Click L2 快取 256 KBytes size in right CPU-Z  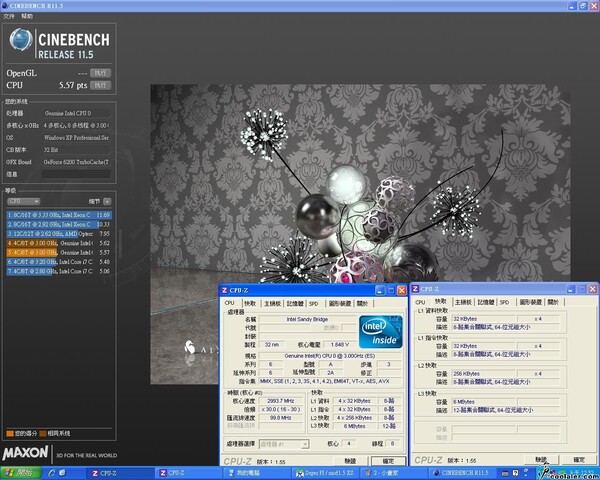[484, 374]
